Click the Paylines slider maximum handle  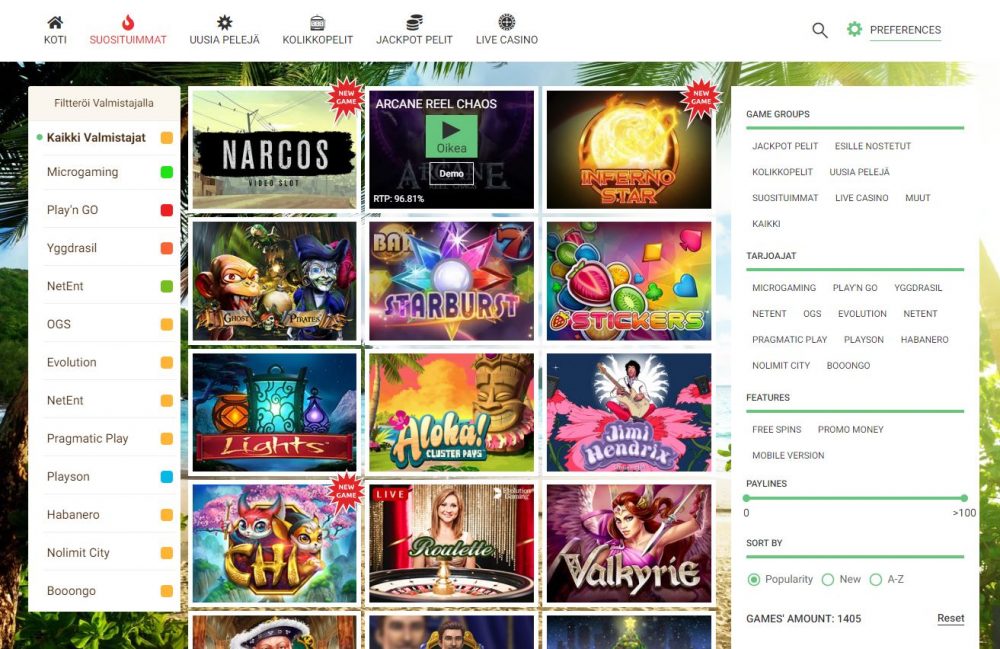(x=964, y=498)
